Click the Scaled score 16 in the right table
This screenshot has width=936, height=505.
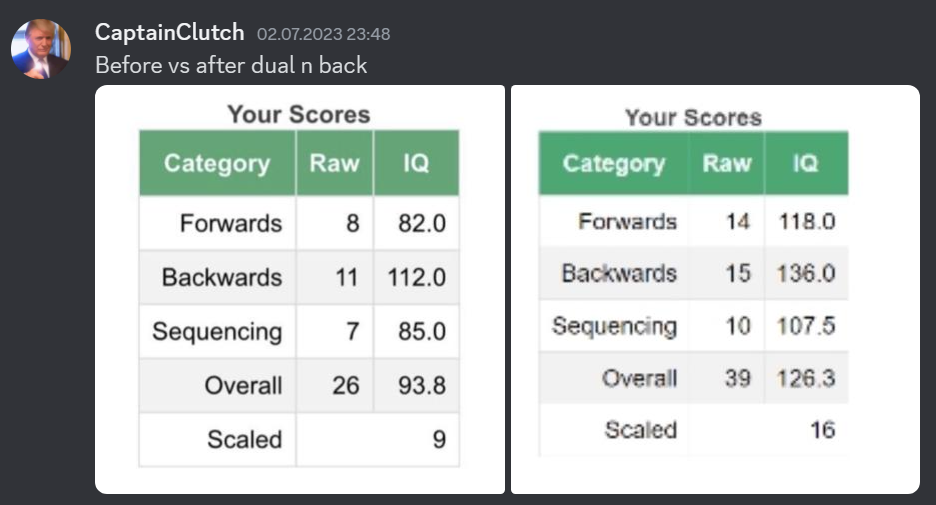[823, 430]
